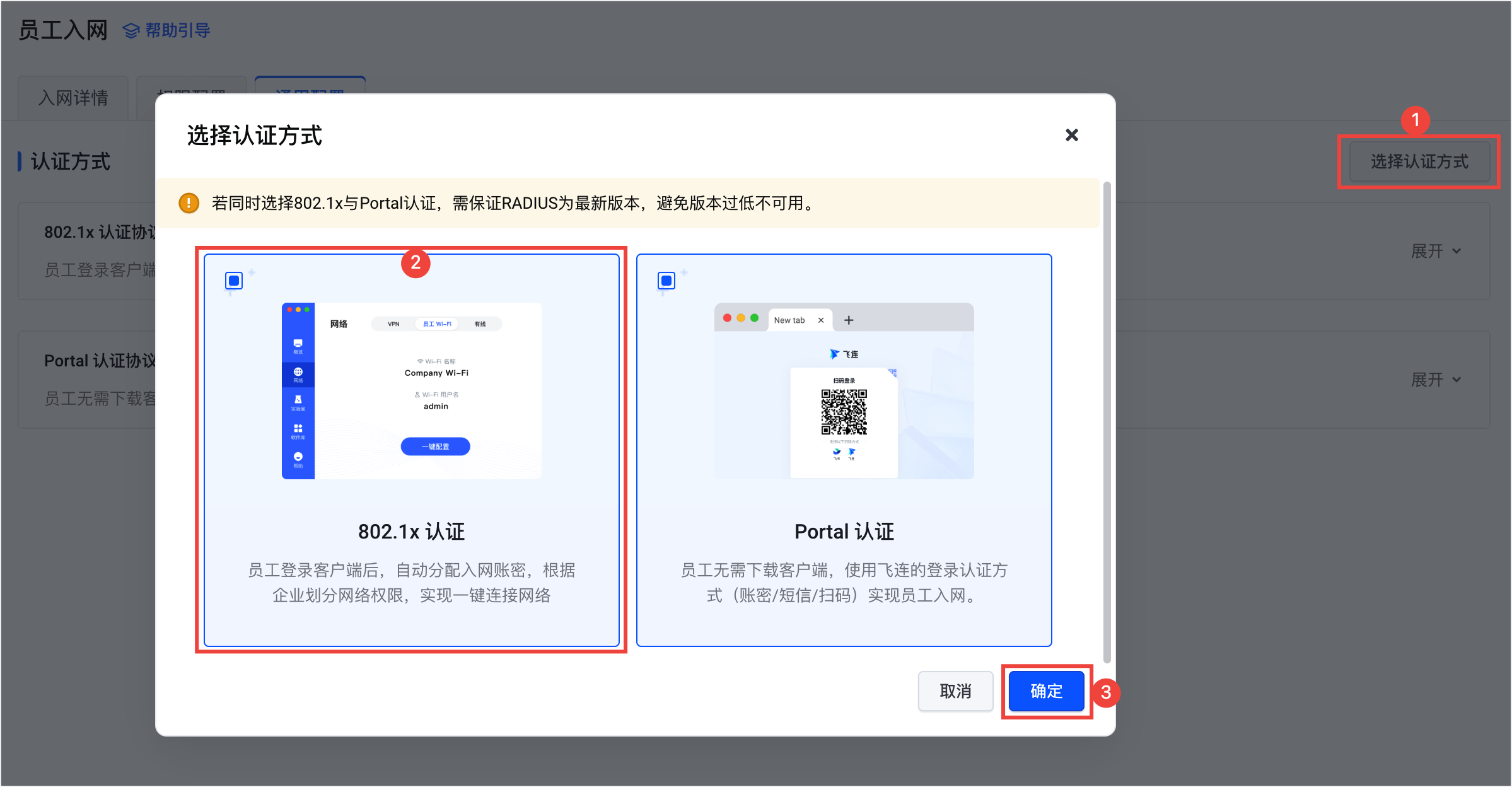Screen dimensions: 1512x787
Task: Close the 选择认证方式 dialog
Action: click(x=1071, y=135)
